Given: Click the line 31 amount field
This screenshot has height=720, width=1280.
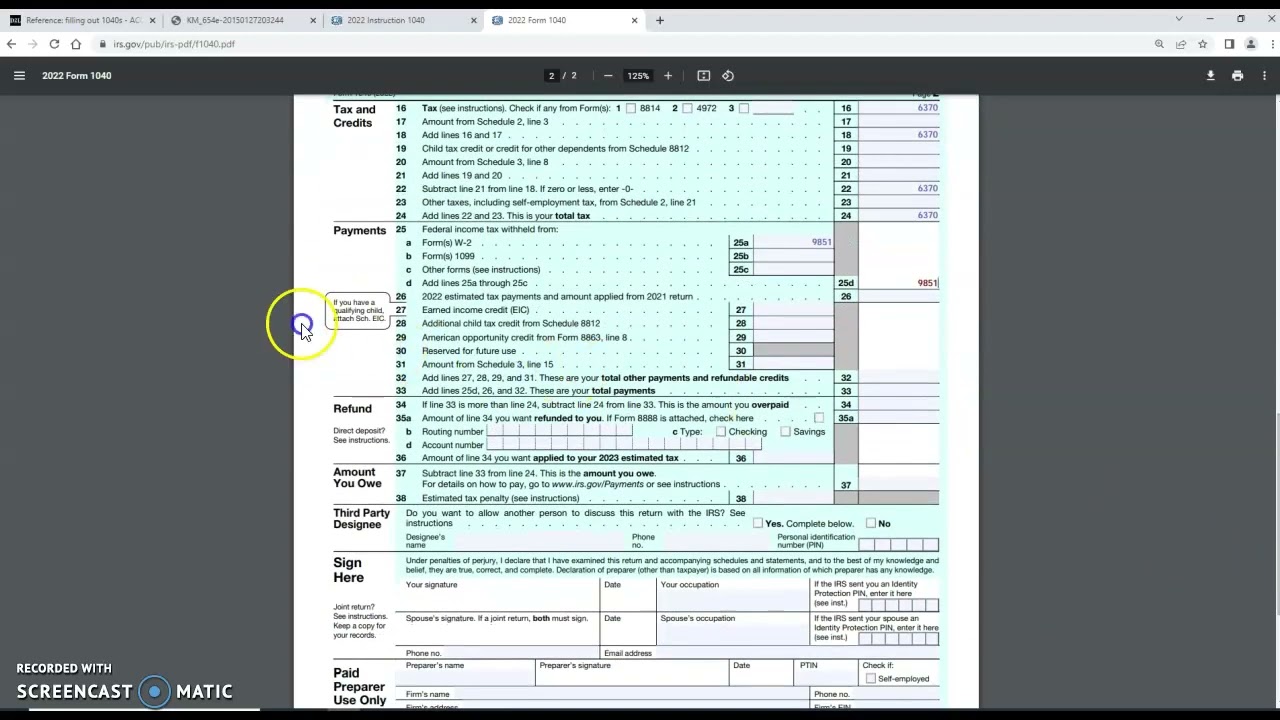Looking at the screenshot, I should click(x=793, y=365).
